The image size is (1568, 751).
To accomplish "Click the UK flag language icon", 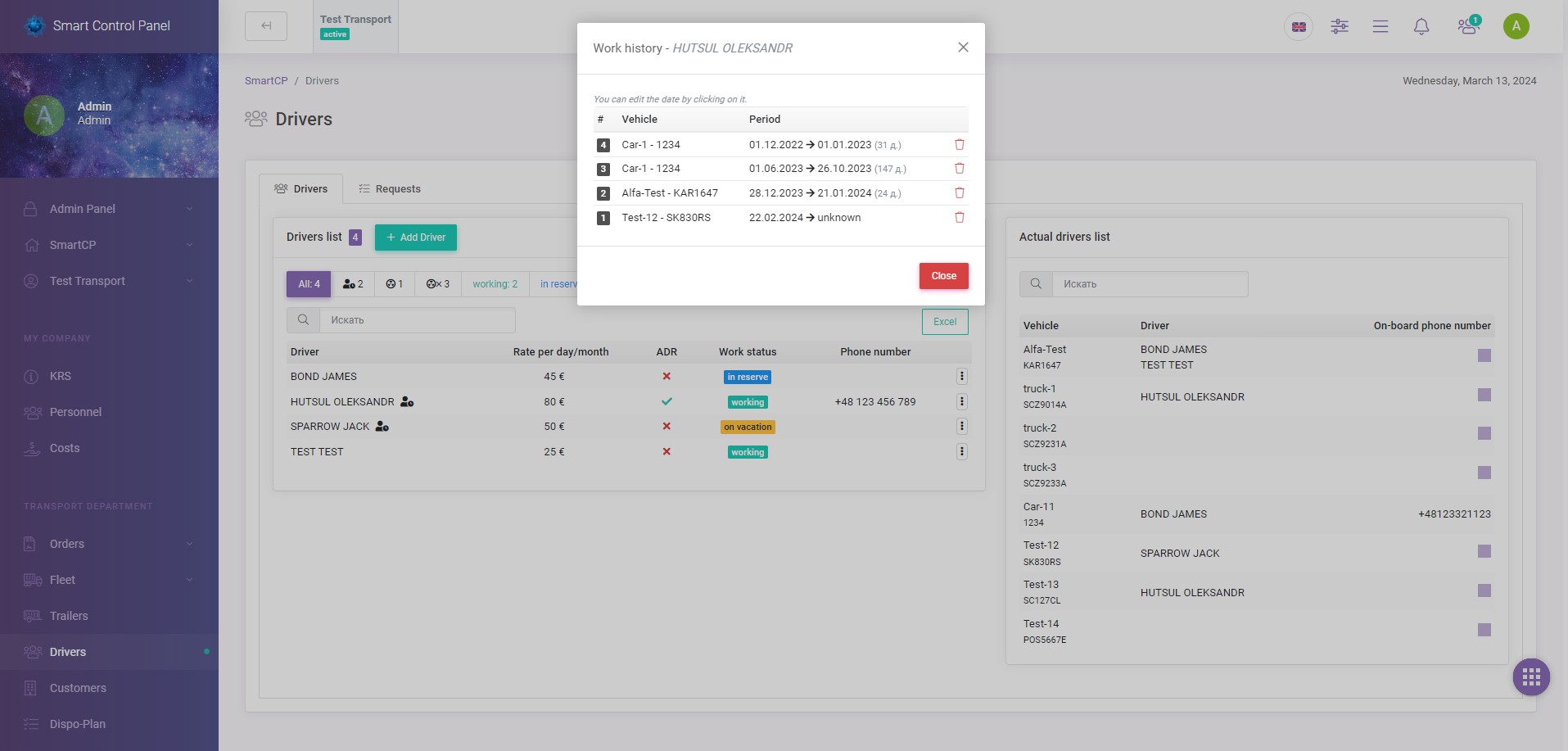I will [1298, 26].
